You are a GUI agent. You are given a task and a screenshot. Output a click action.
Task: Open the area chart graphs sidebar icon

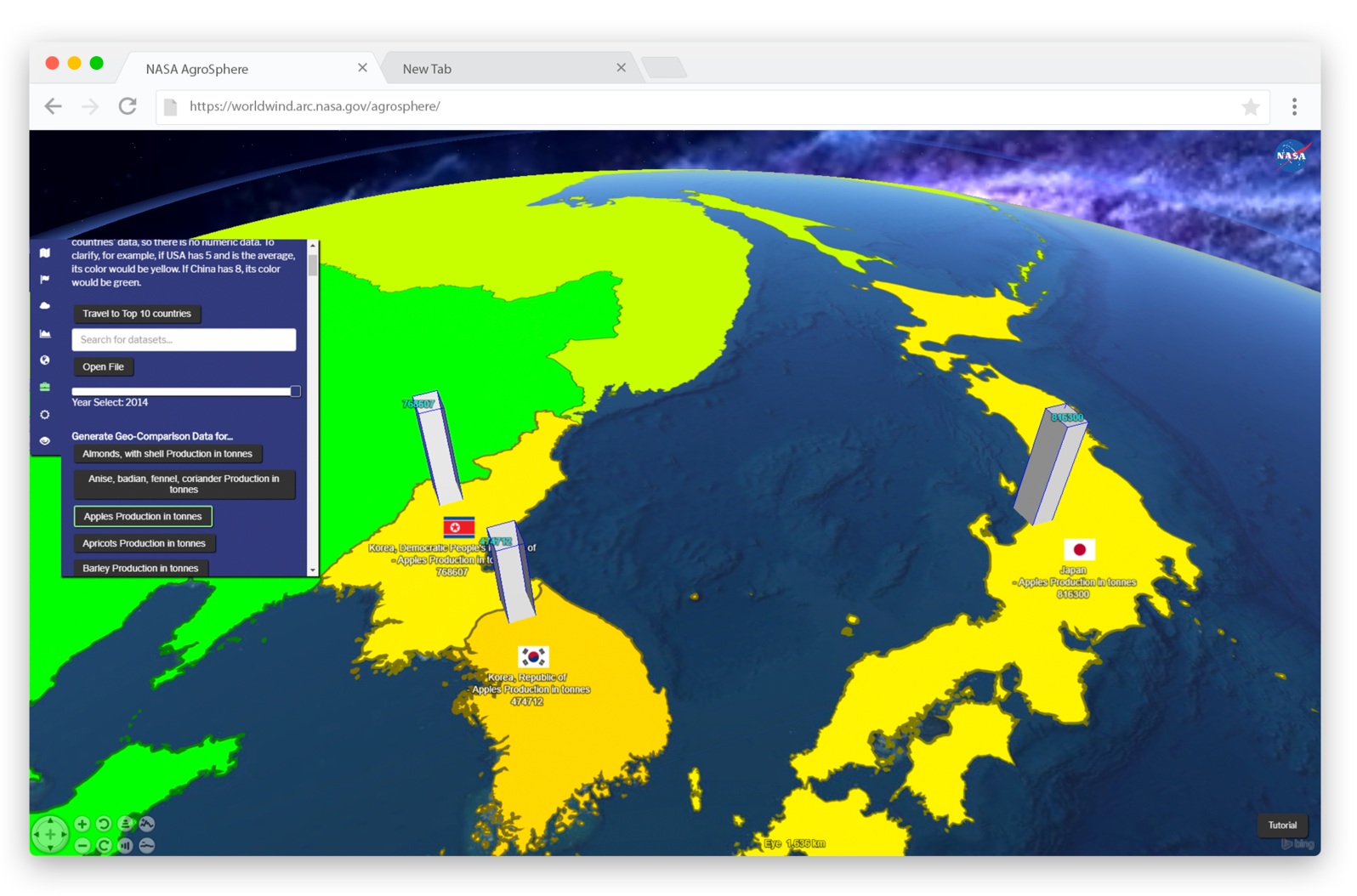[45, 333]
